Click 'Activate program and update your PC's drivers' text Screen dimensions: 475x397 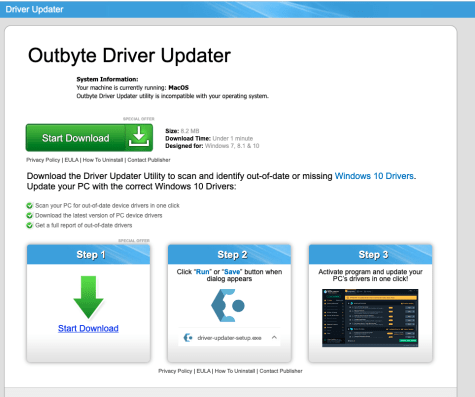tap(370, 275)
